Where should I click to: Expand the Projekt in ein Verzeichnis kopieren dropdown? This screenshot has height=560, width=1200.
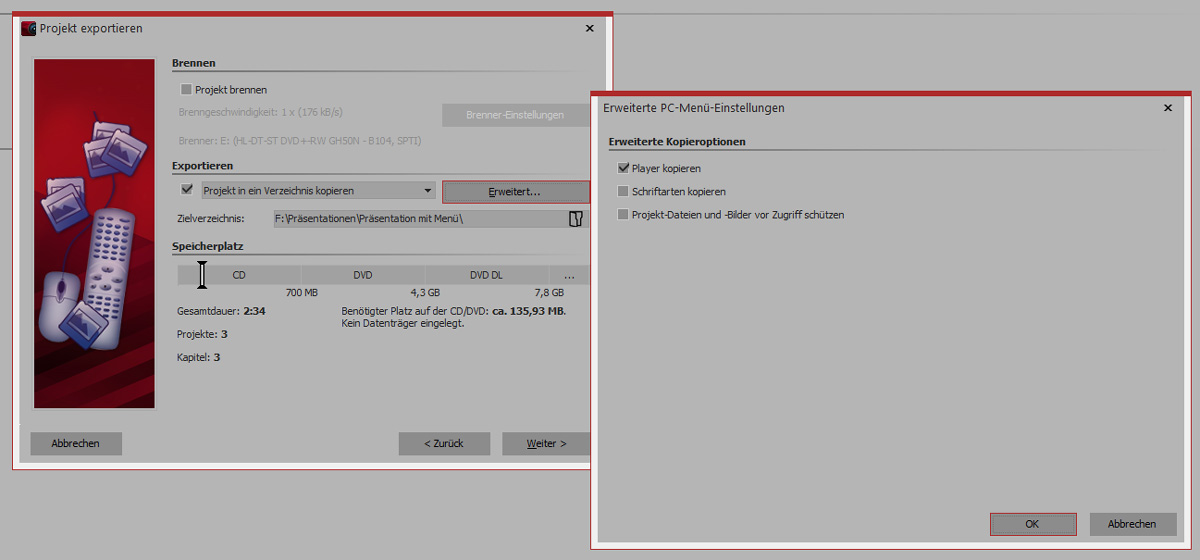coord(428,191)
